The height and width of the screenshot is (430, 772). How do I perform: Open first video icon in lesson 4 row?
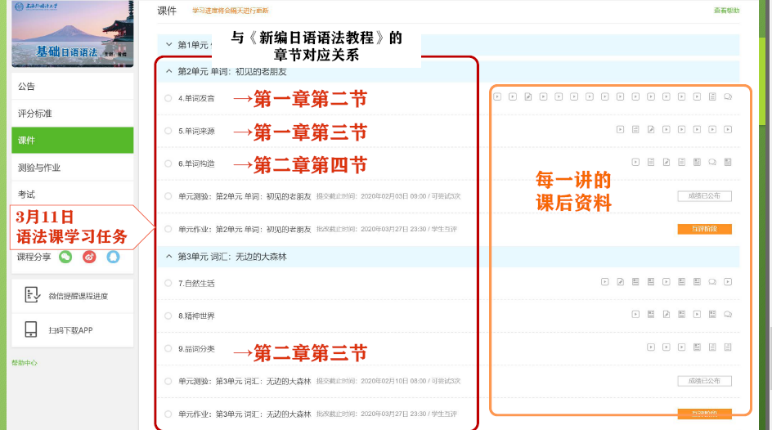[497, 97]
